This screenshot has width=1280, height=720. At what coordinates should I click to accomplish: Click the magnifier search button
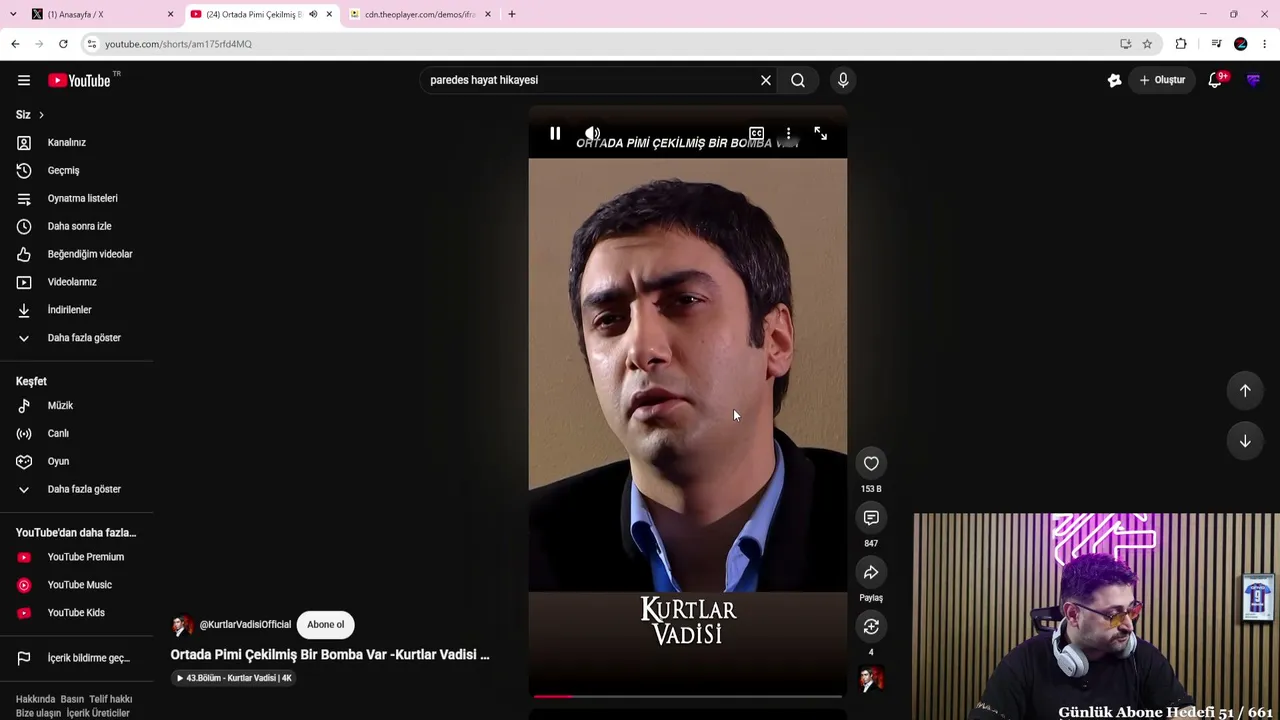point(798,80)
